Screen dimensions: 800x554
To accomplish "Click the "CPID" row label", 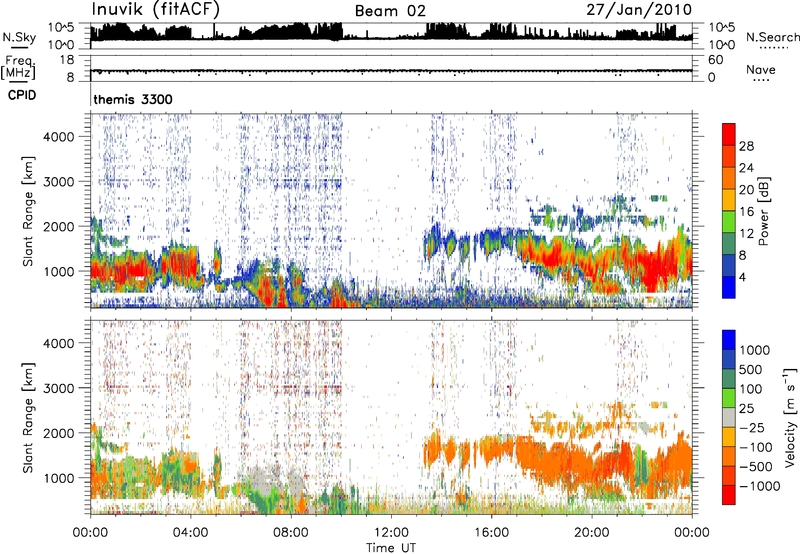I will point(22,95).
